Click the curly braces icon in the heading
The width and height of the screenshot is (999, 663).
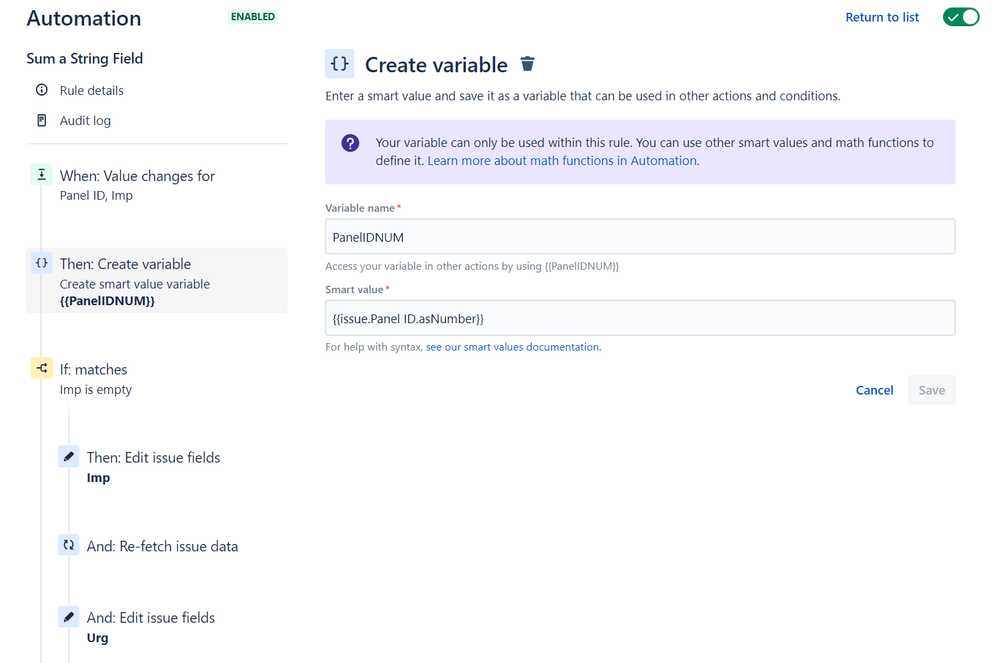click(x=340, y=64)
